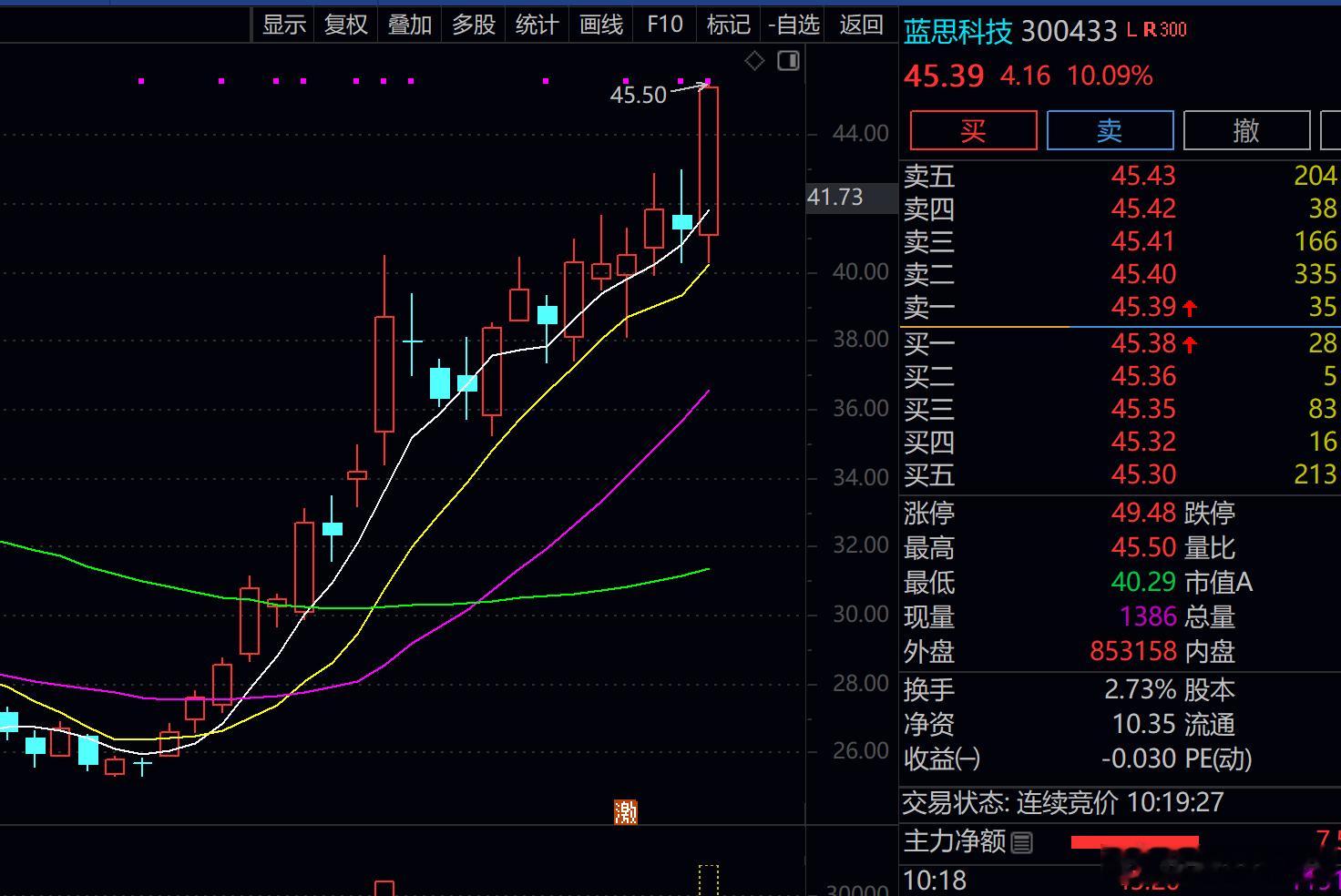The width and height of the screenshot is (1341, 896).
Task: Click the 44.00 axis price label
Action: coord(860,134)
